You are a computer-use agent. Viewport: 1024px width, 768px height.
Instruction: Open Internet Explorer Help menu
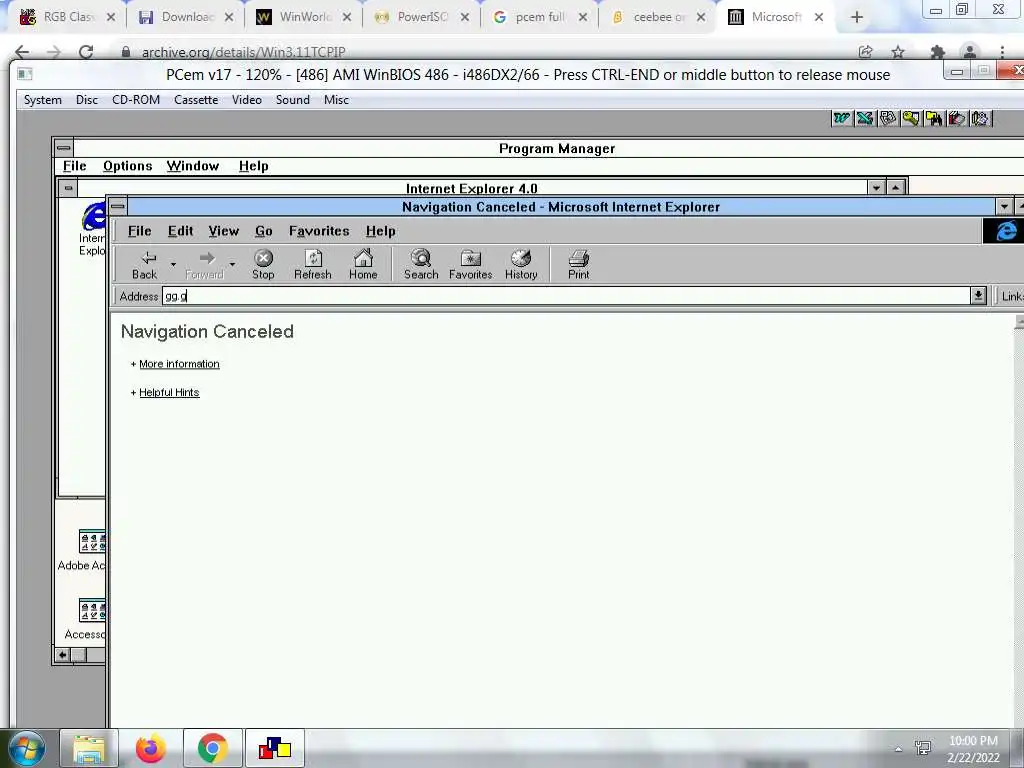pos(381,231)
